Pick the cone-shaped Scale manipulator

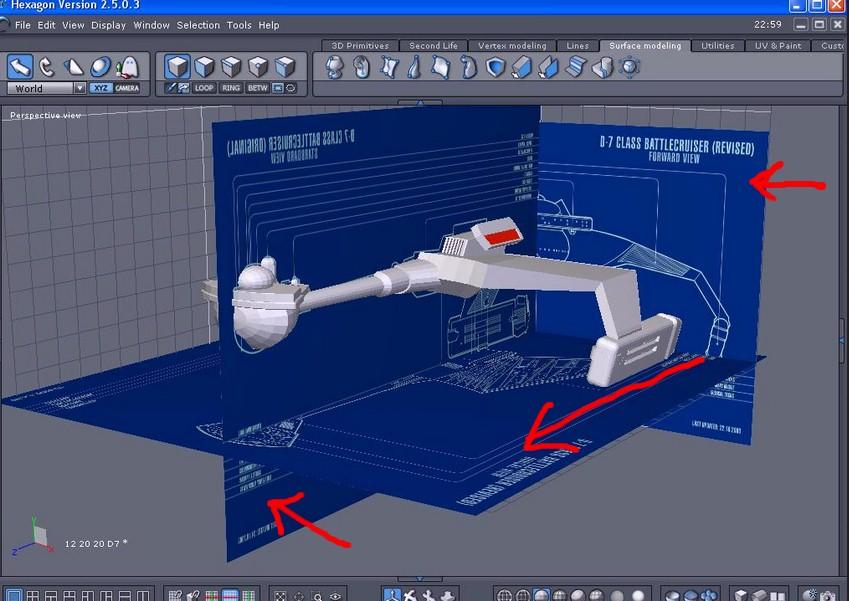point(74,67)
